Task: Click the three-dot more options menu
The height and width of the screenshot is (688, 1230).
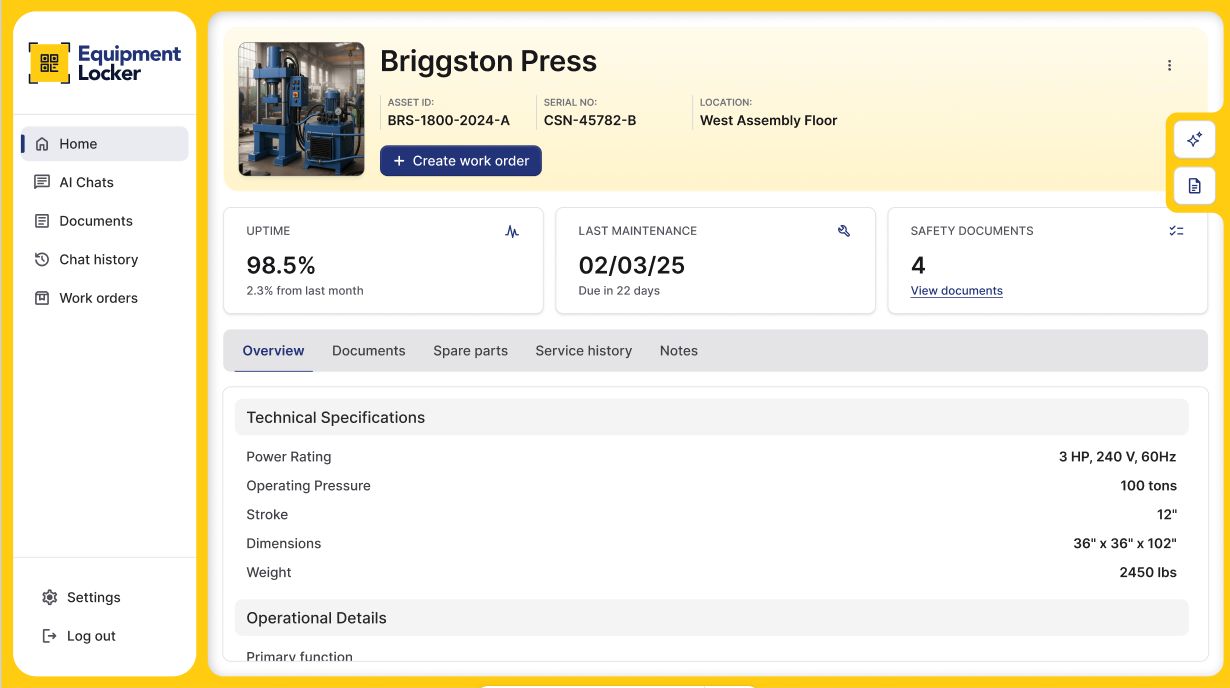Action: [1169, 66]
